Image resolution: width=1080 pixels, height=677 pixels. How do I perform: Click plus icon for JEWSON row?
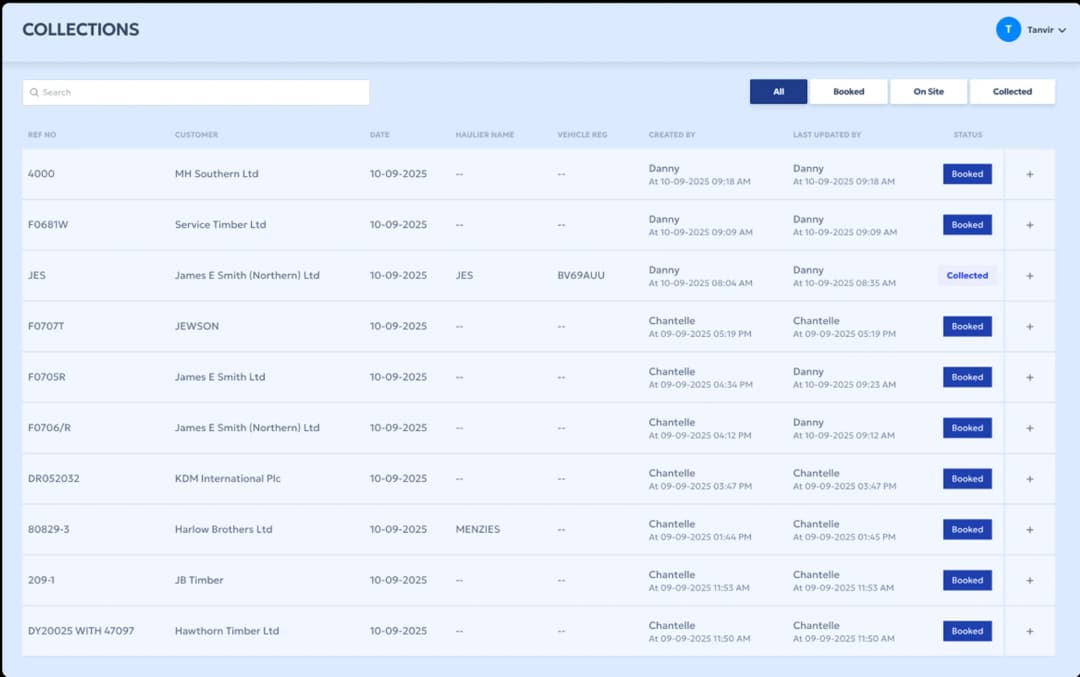1029,327
